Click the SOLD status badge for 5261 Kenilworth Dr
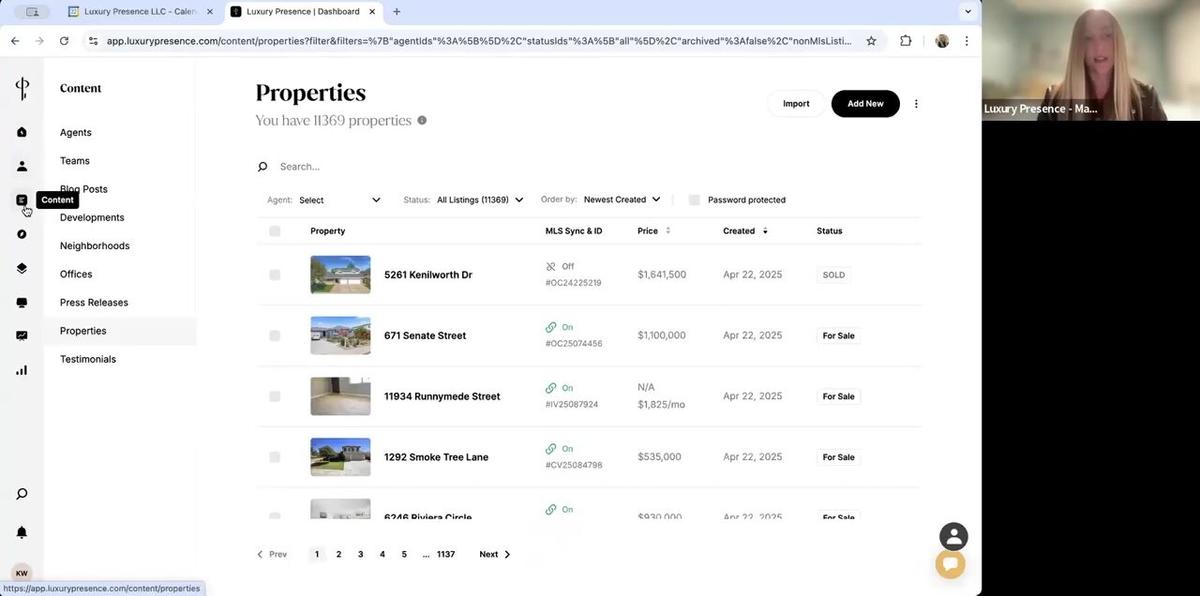 [833, 275]
